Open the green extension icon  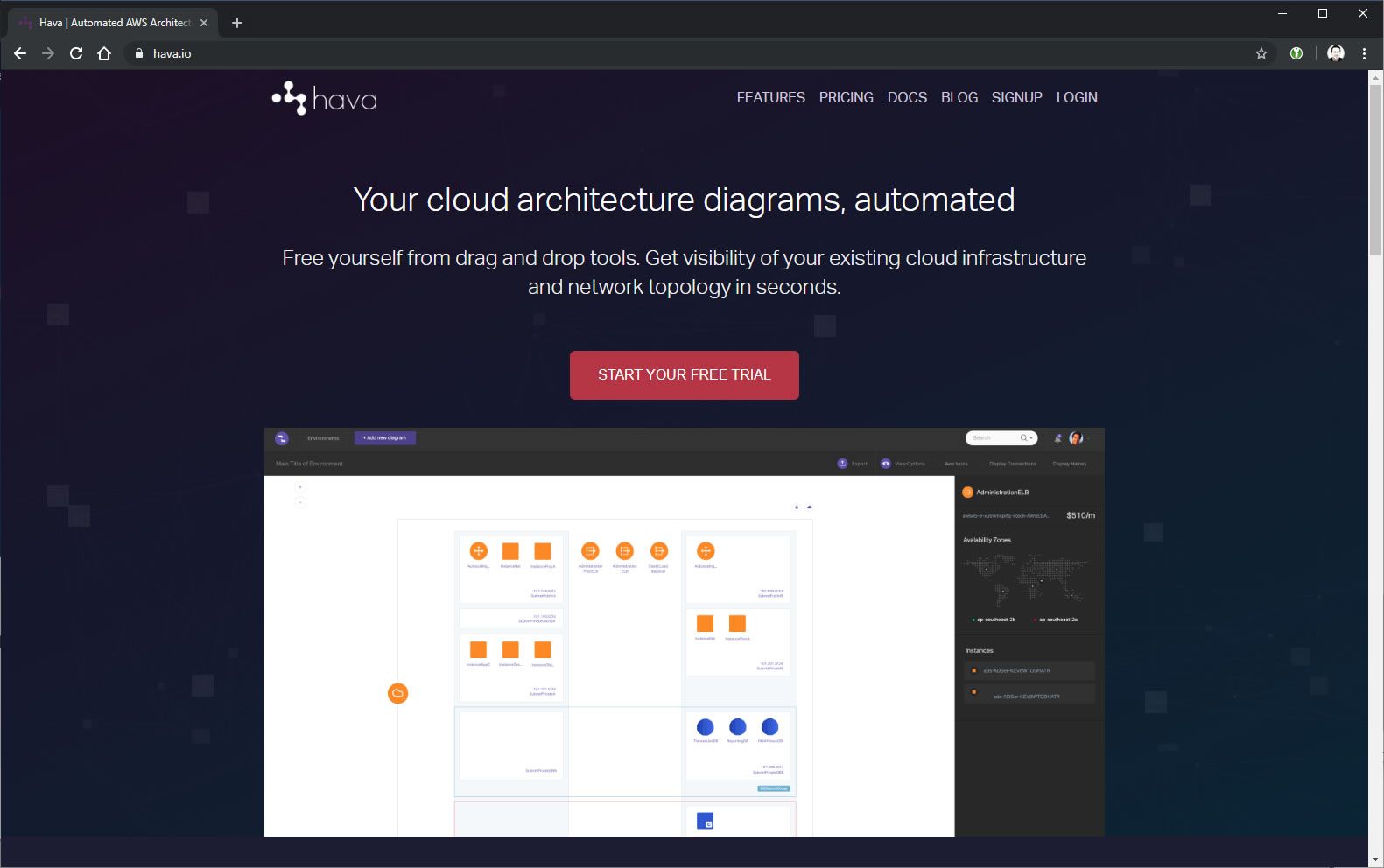(1296, 53)
